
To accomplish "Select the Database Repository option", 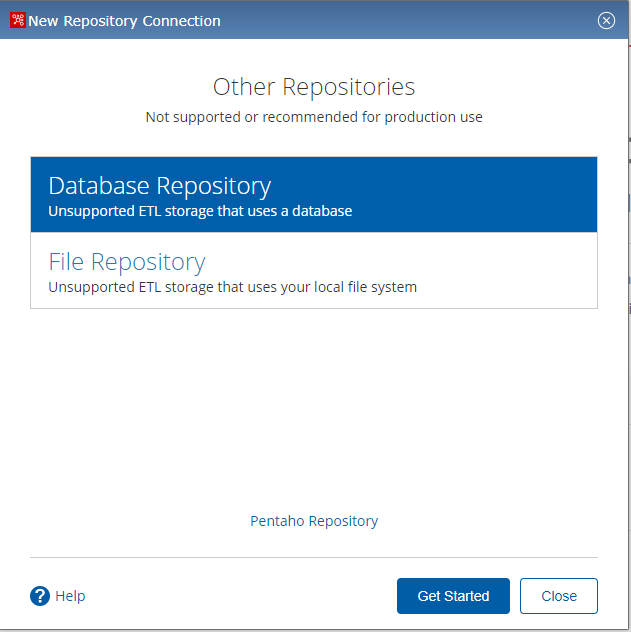I will (313, 195).
